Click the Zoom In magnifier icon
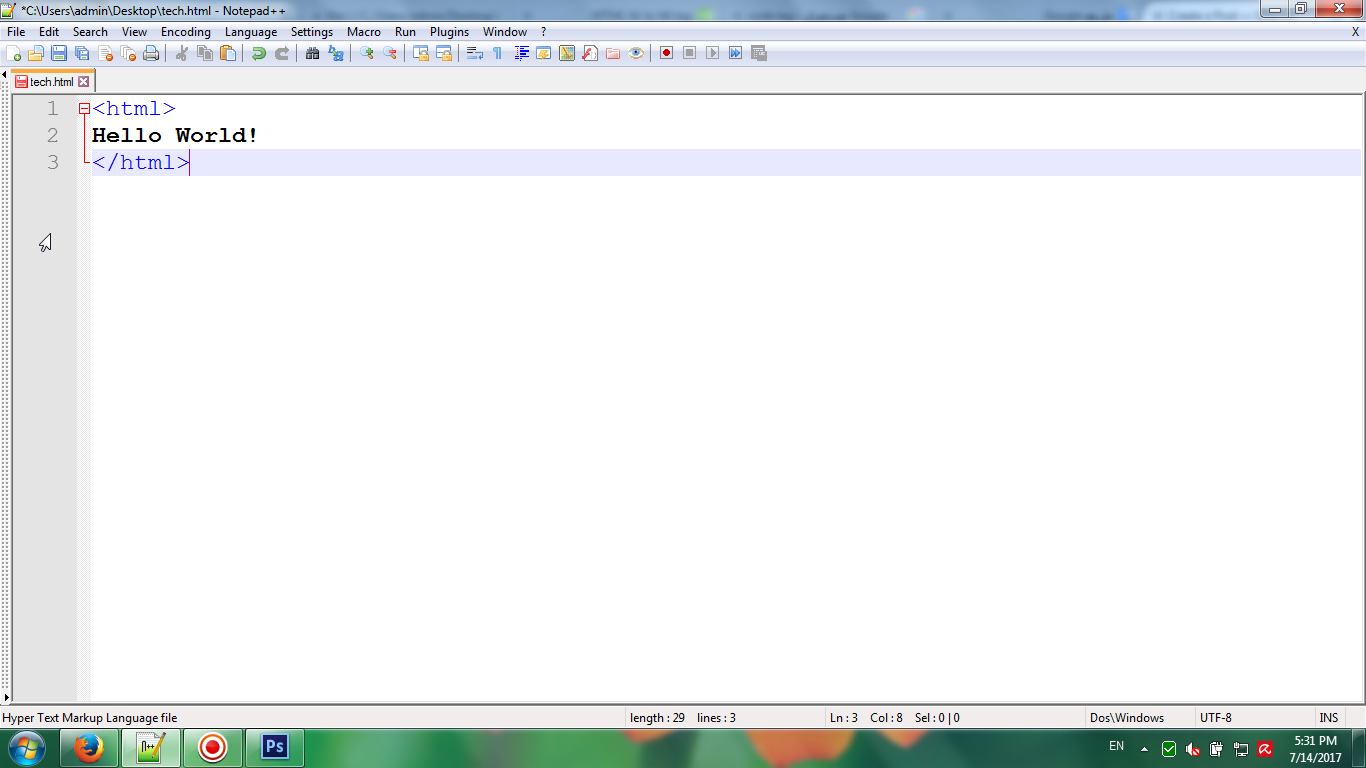Screen dimensions: 1366x768 pos(367,53)
